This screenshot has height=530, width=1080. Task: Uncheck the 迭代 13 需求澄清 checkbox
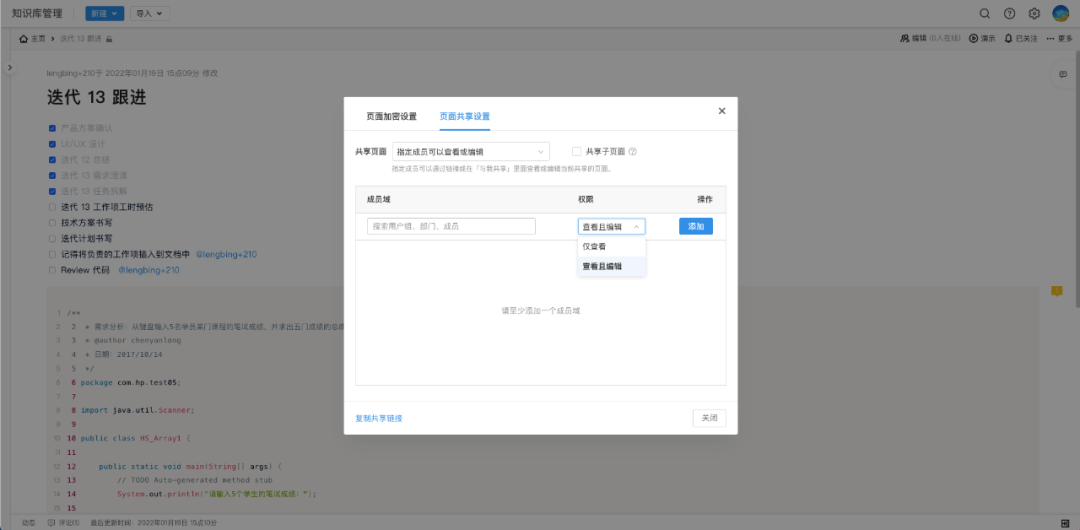[52, 176]
